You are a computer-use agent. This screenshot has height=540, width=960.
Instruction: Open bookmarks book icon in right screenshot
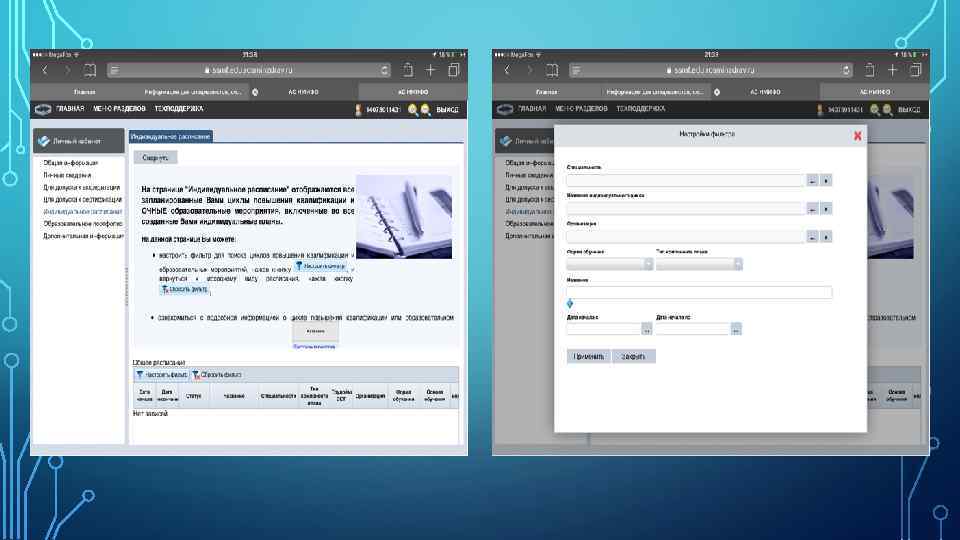pyautogui.click(x=552, y=70)
